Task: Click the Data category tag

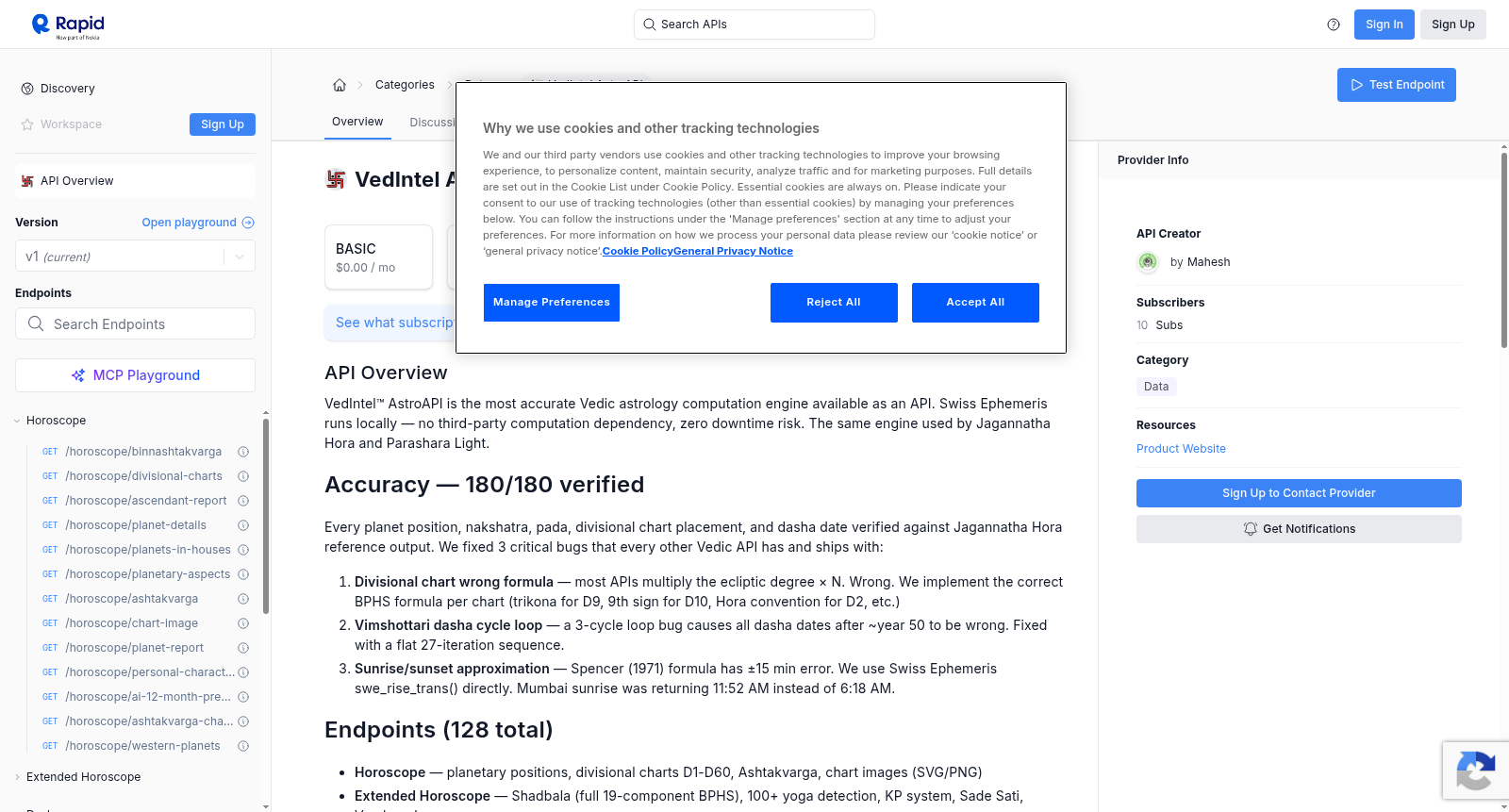Action: pos(1156,387)
